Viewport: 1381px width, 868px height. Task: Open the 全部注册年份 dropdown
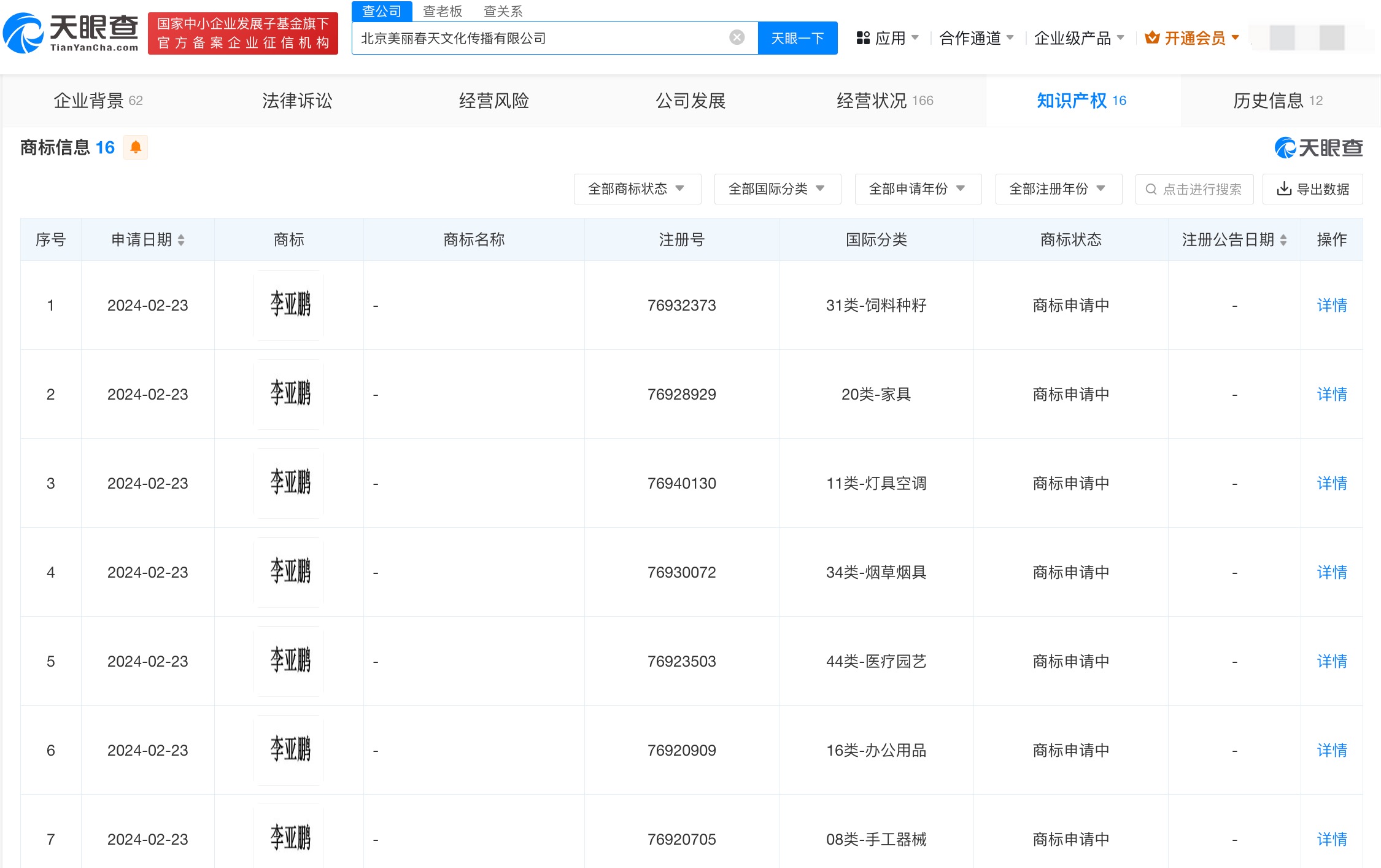1058,189
